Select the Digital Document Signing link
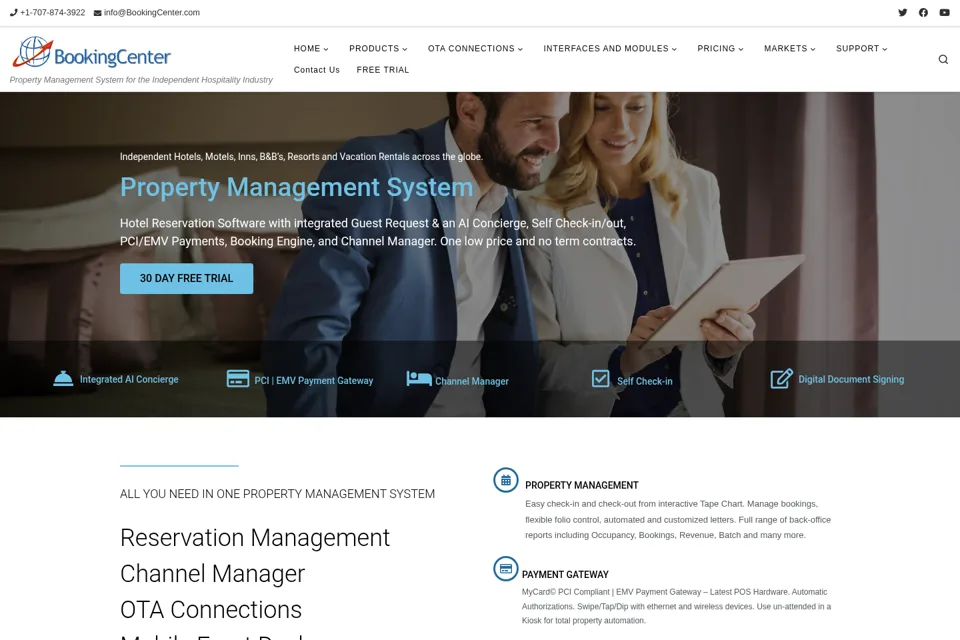 [x=851, y=380]
